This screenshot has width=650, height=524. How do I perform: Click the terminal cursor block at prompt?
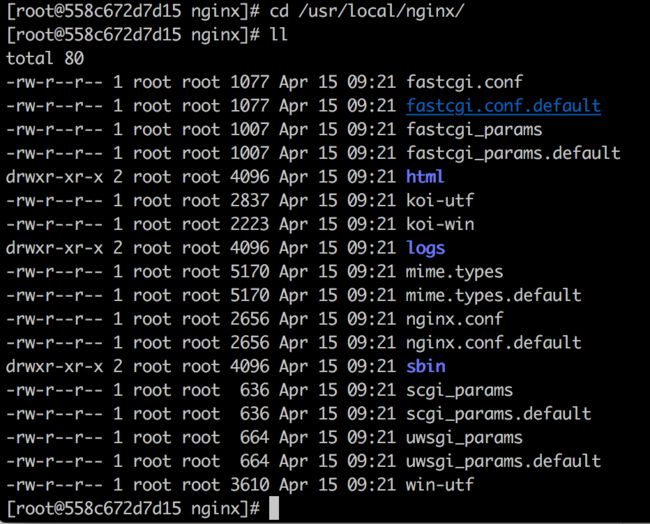point(274,508)
